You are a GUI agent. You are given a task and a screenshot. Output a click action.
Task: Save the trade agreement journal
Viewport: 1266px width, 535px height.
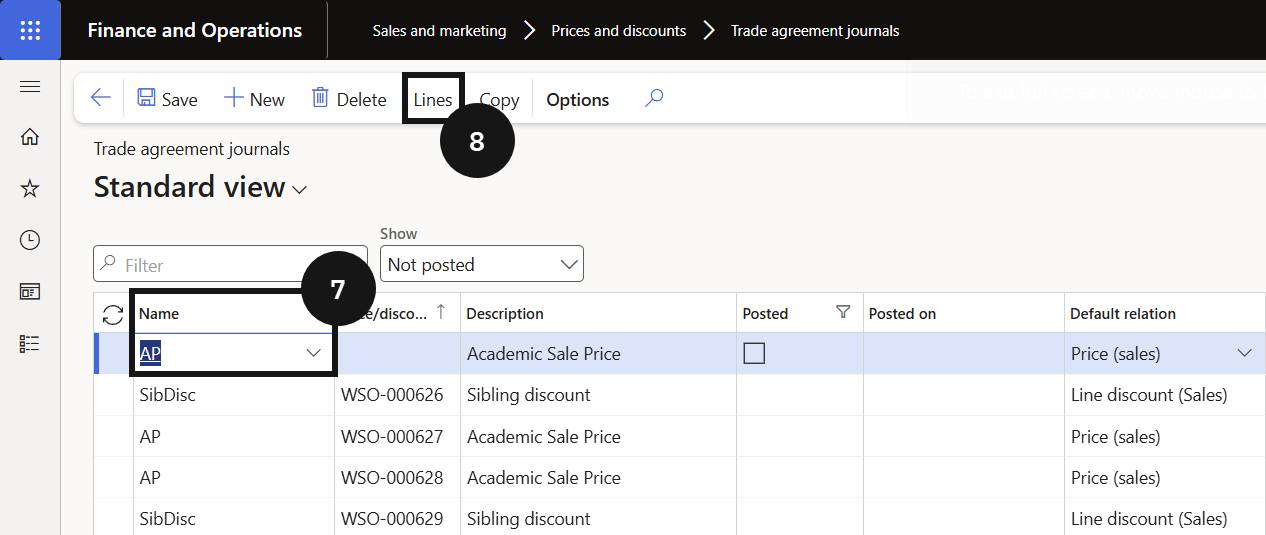tap(167, 99)
